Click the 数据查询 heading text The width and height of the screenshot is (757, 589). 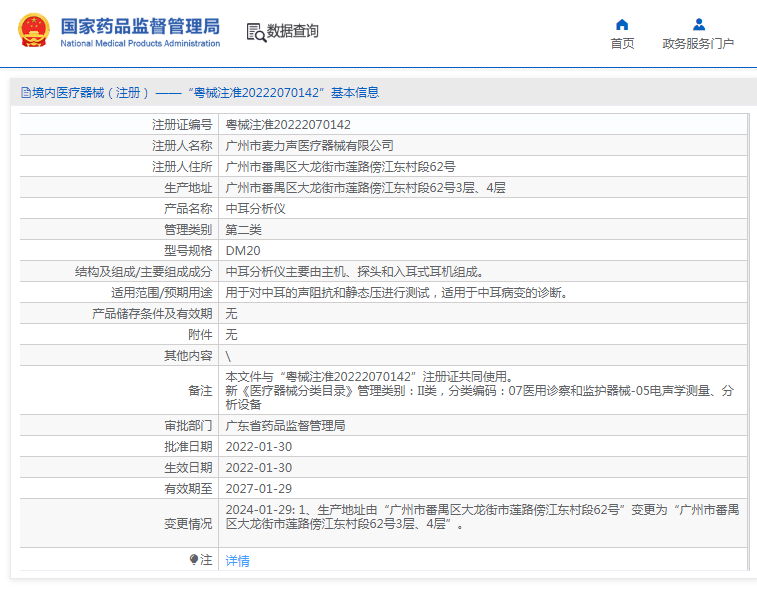pyautogui.click(x=293, y=31)
